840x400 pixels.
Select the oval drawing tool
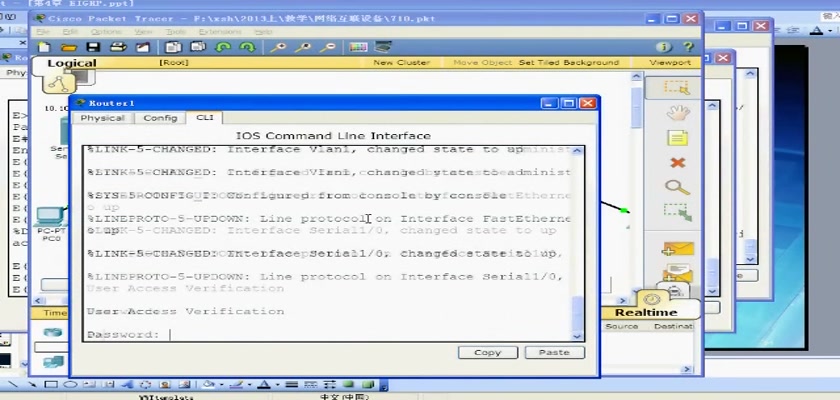click(70, 384)
